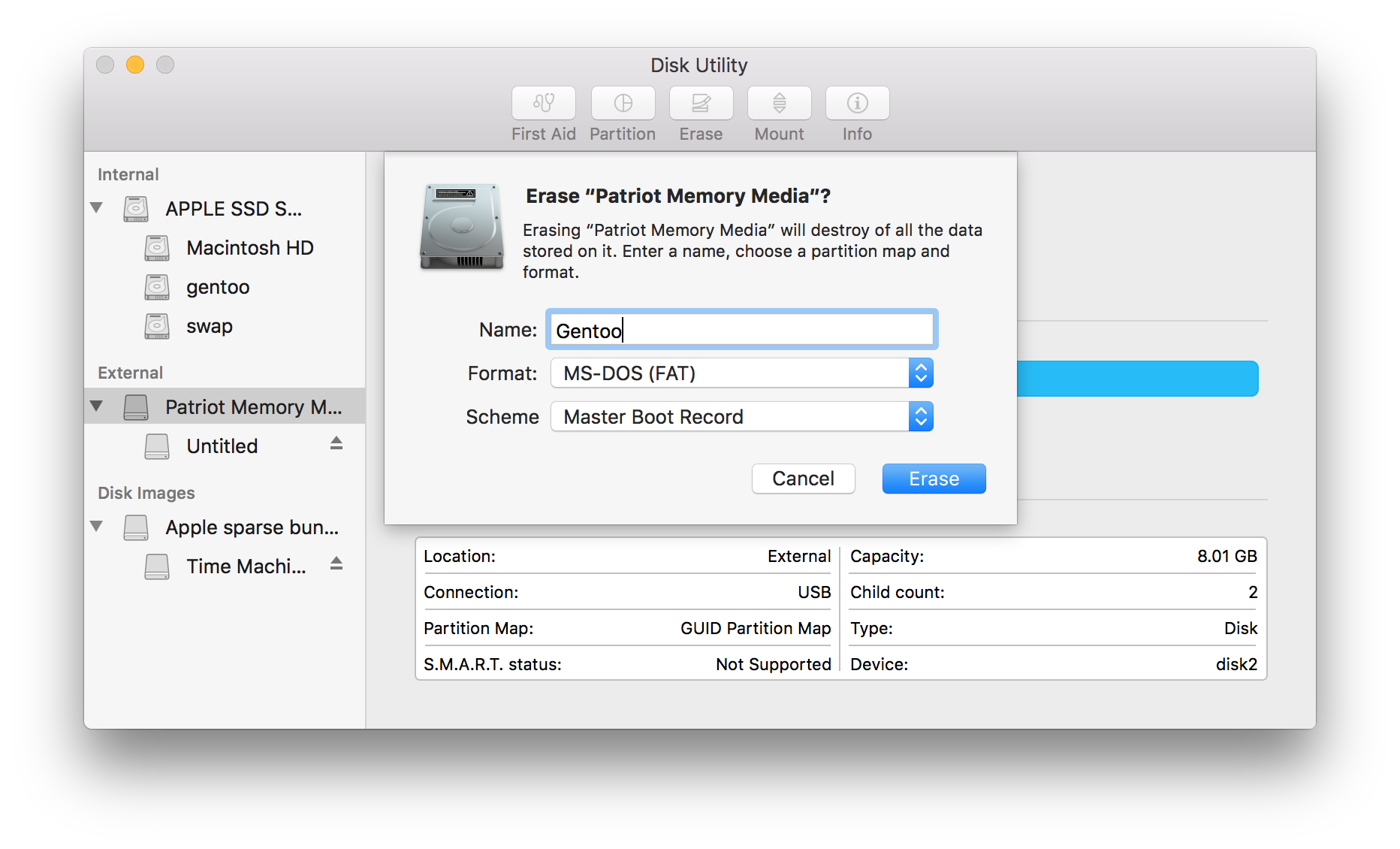Eject the Untitled volume

[336, 444]
